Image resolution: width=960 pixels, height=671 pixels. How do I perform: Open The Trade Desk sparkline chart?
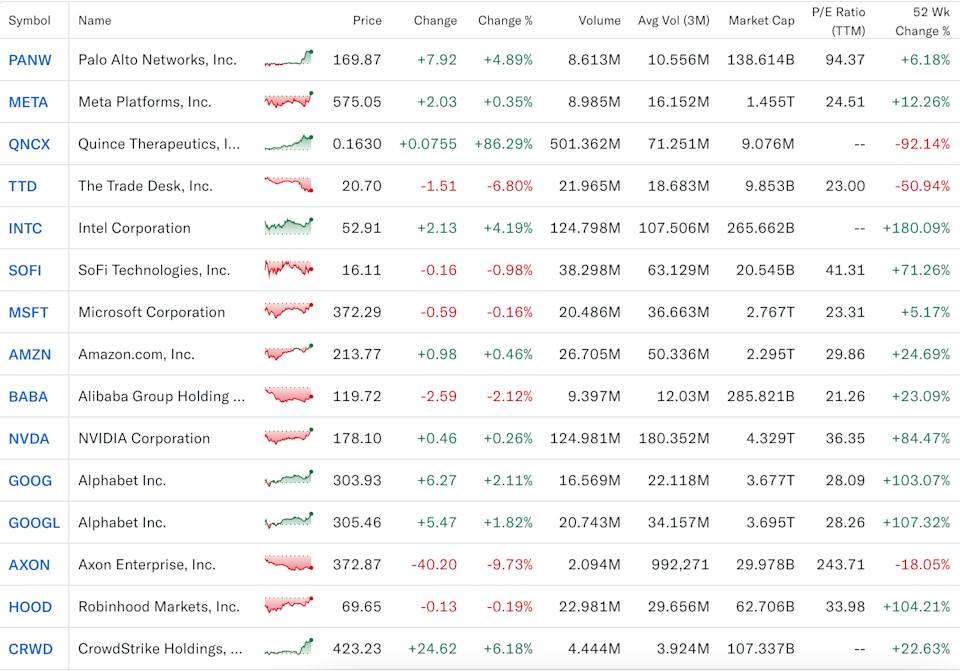[x=289, y=185]
